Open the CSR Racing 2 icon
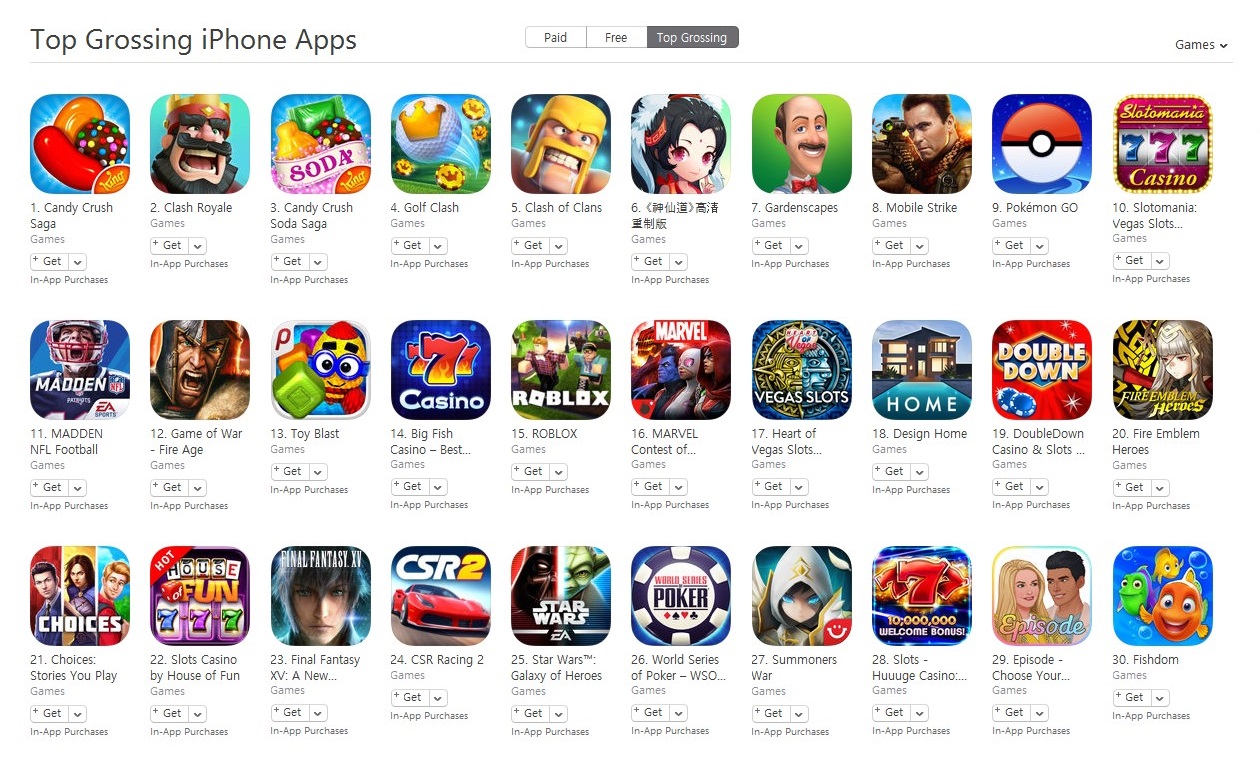This screenshot has width=1260, height=780. click(x=441, y=596)
